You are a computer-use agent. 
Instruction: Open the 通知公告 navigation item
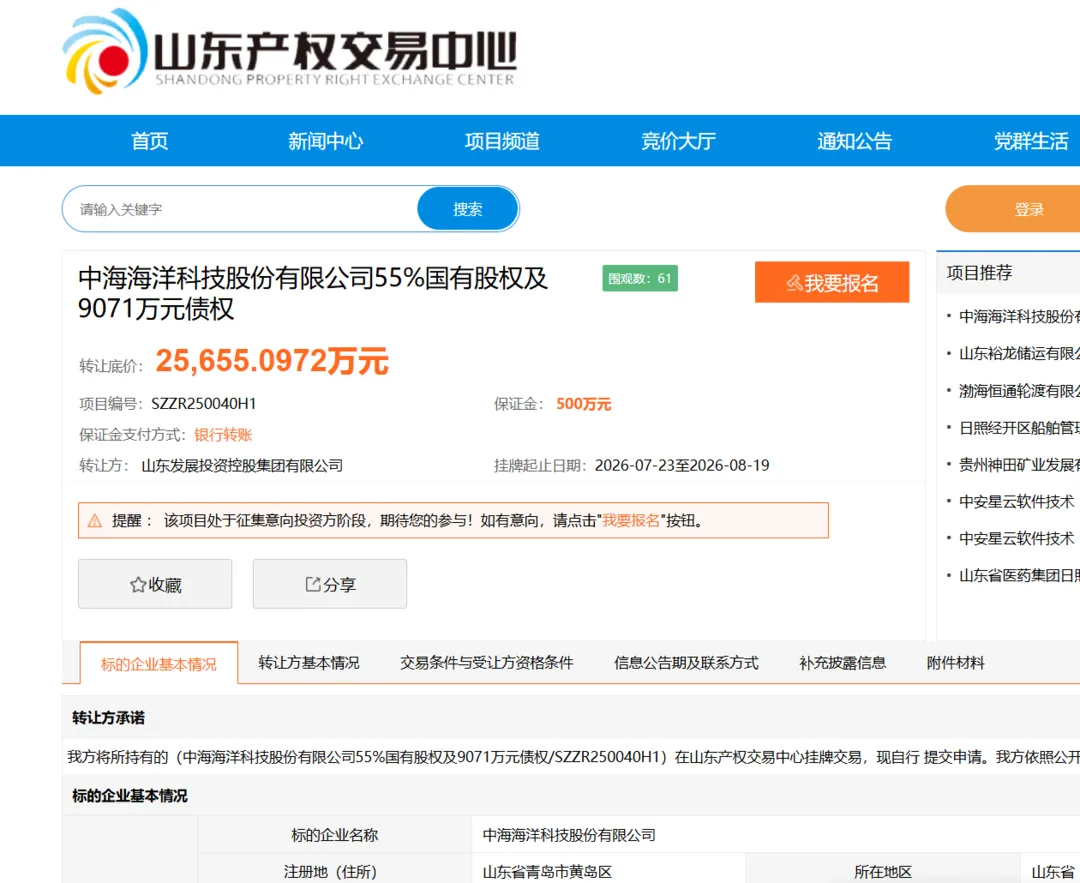[x=855, y=141]
